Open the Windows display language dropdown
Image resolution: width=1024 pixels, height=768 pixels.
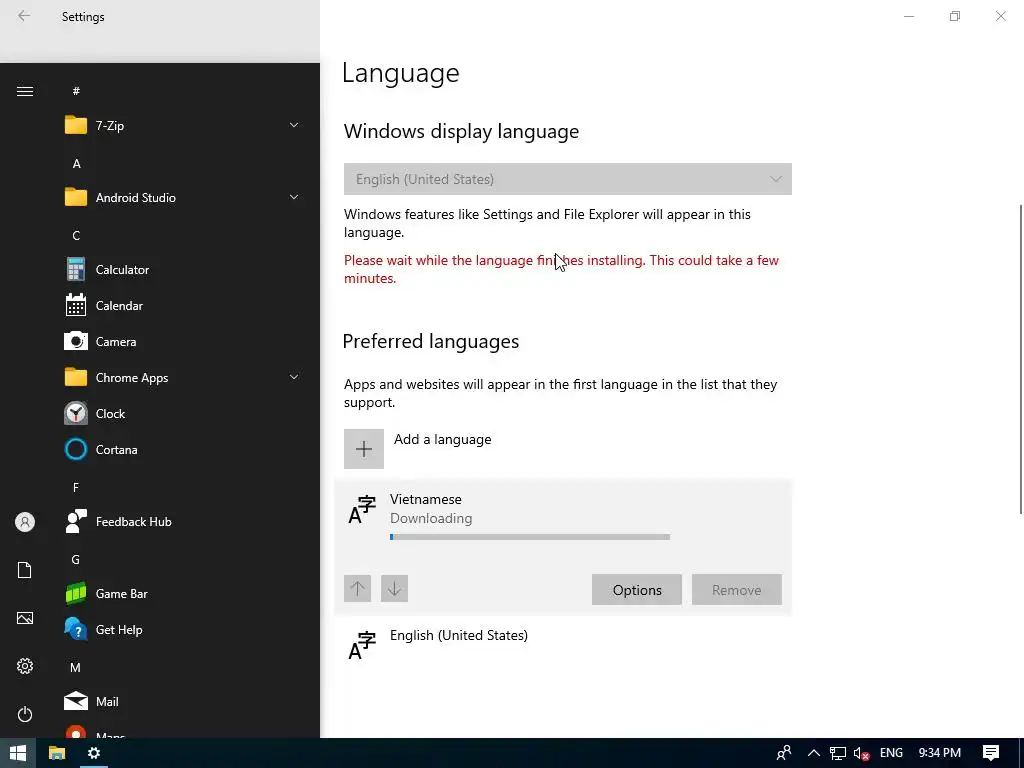coord(568,179)
